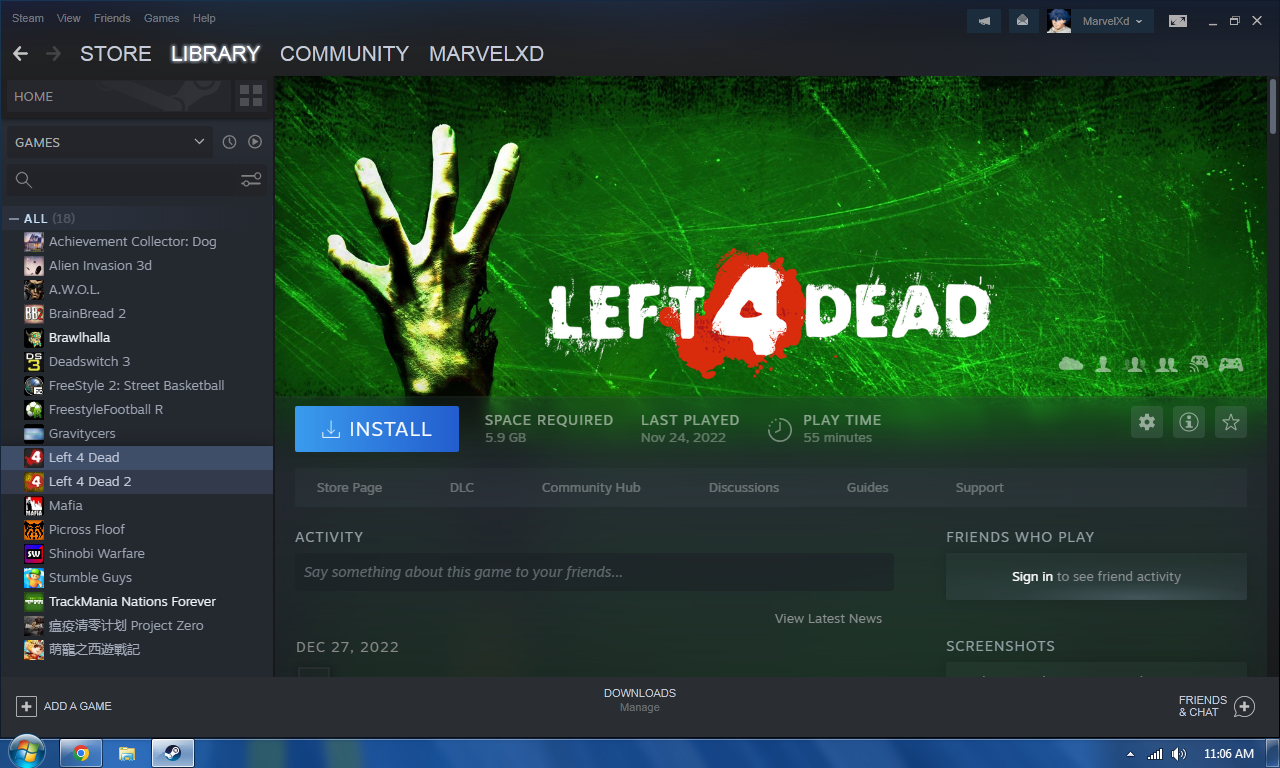Open advanced library filter options
The width and height of the screenshot is (1280, 768).
click(x=251, y=180)
